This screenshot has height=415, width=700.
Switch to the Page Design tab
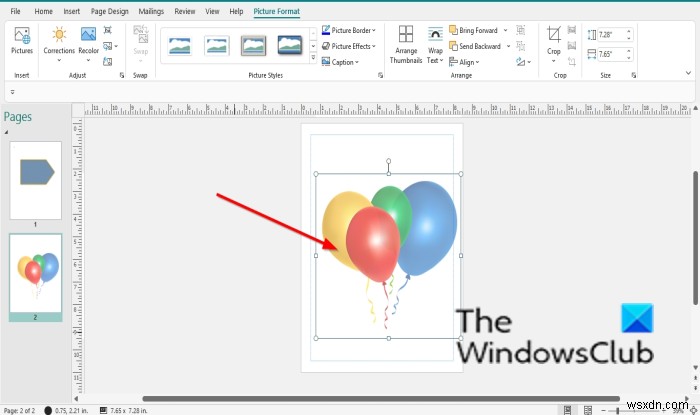point(109,11)
